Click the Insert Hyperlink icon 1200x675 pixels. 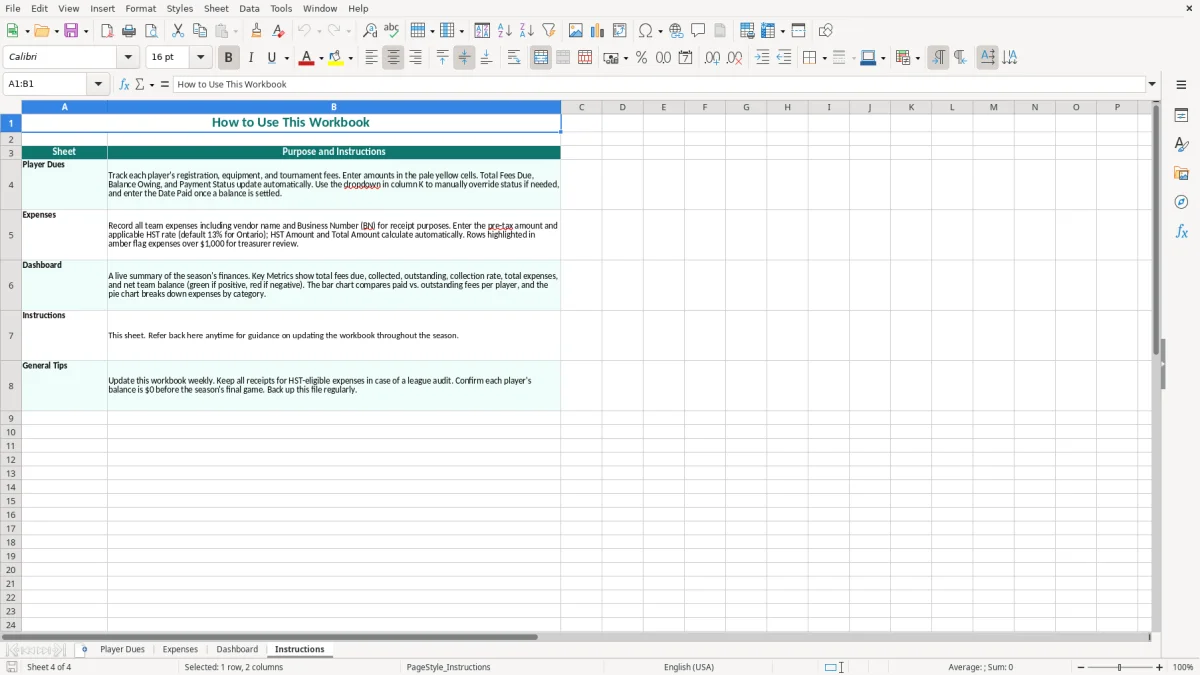pos(677,31)
